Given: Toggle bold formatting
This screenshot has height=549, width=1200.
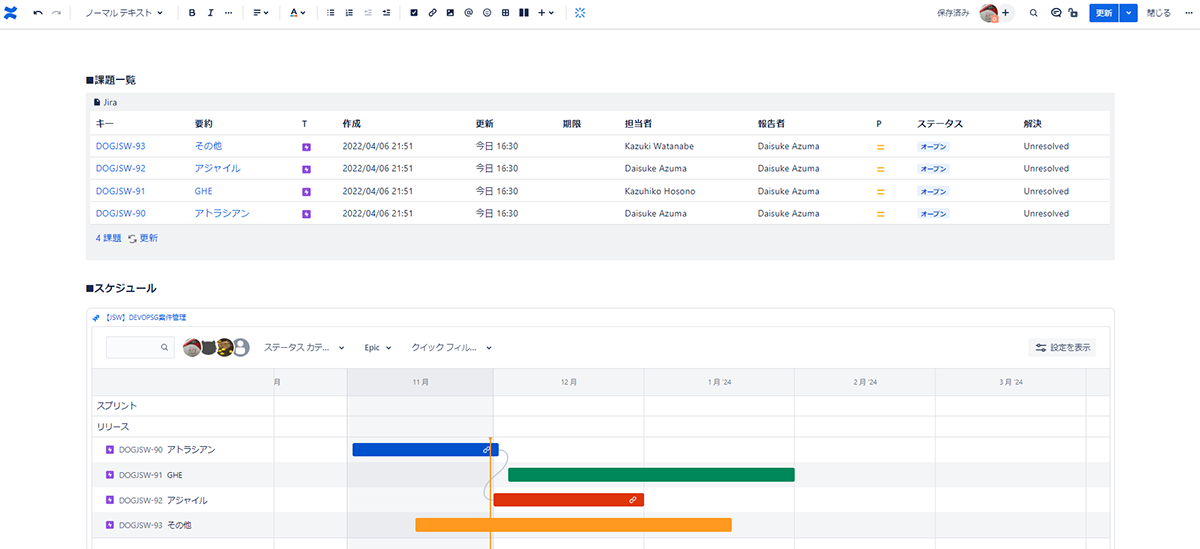Looking at the screenshot, I should pos(192,13).
